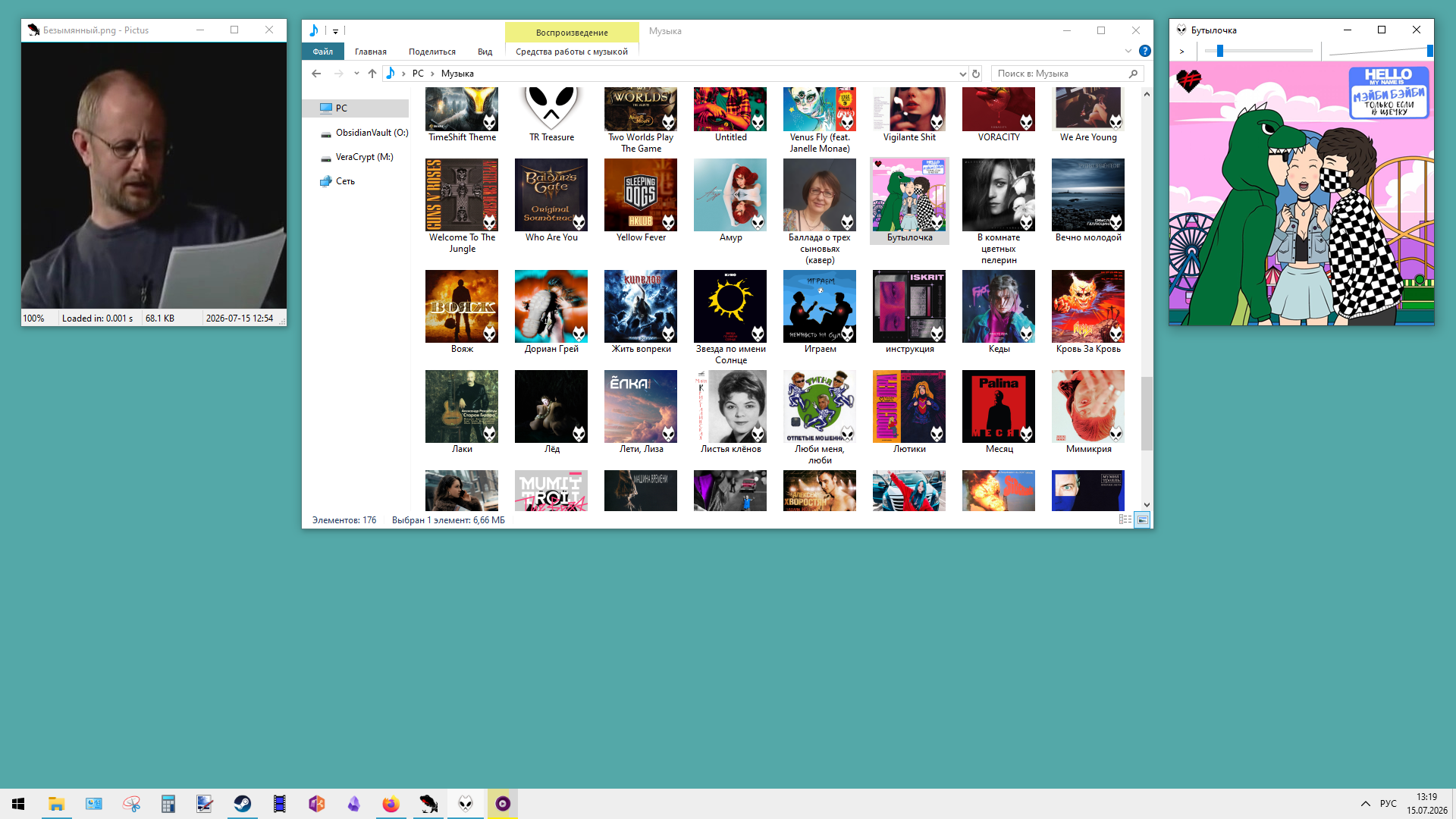Image resolution: width=1456 pixels, height=819 pixels.
Task: Select the Воспроизведение contextual tab header
Action: click(572, 32)
